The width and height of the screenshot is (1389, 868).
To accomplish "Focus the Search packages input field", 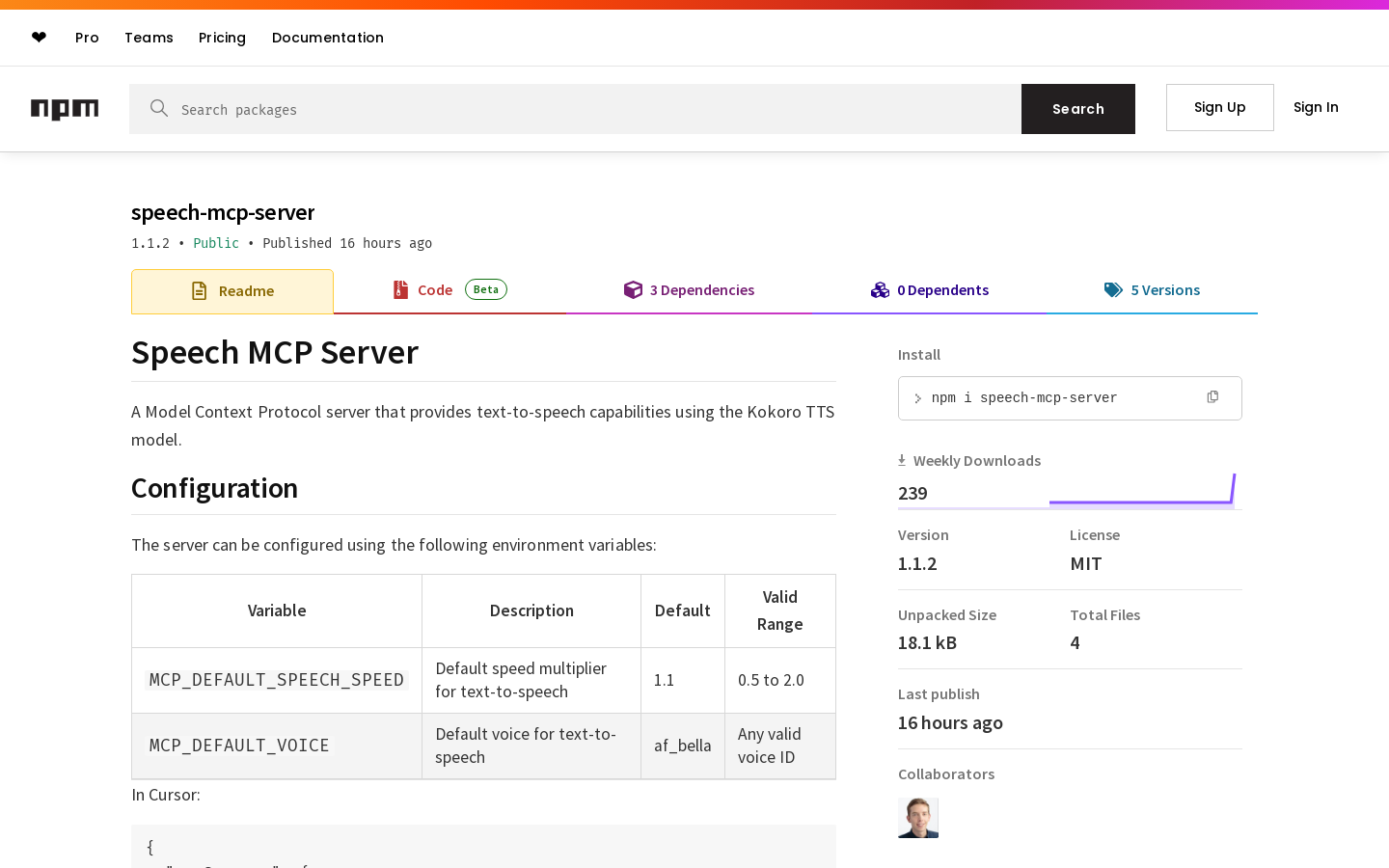I will point(575,109).
